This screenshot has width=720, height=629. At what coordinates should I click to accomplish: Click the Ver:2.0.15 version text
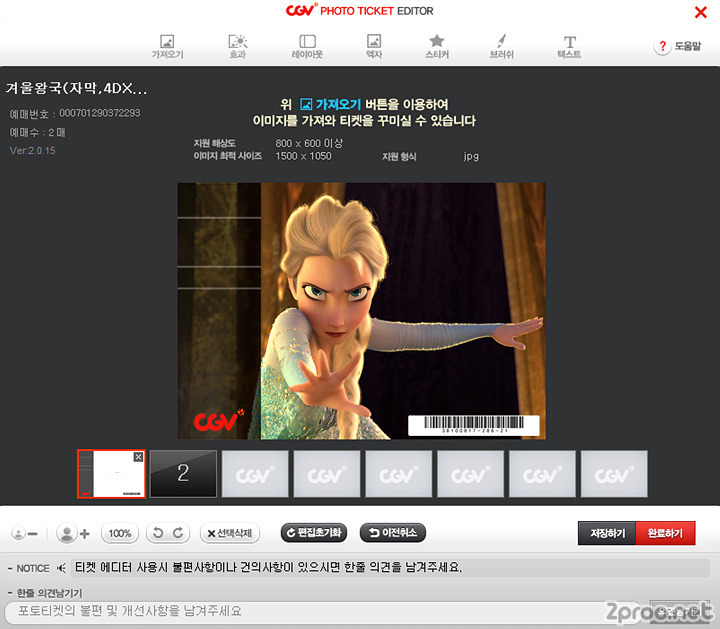coord(33,151)
